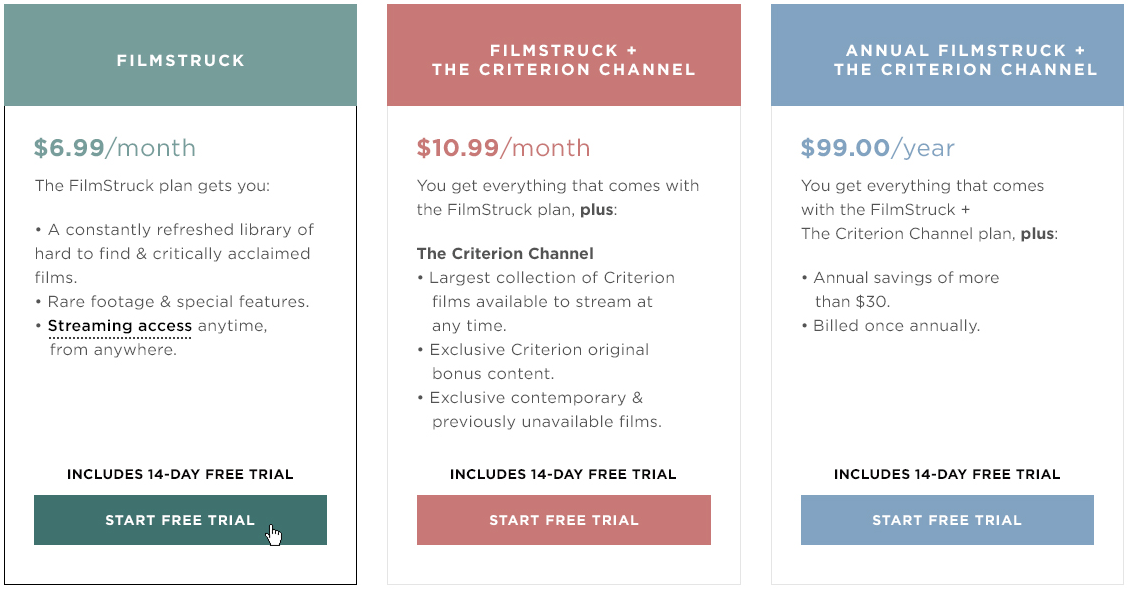Click the $6.99/month price
The height and width of the screenshot is (591, 1128).
(x=115, y=148)
